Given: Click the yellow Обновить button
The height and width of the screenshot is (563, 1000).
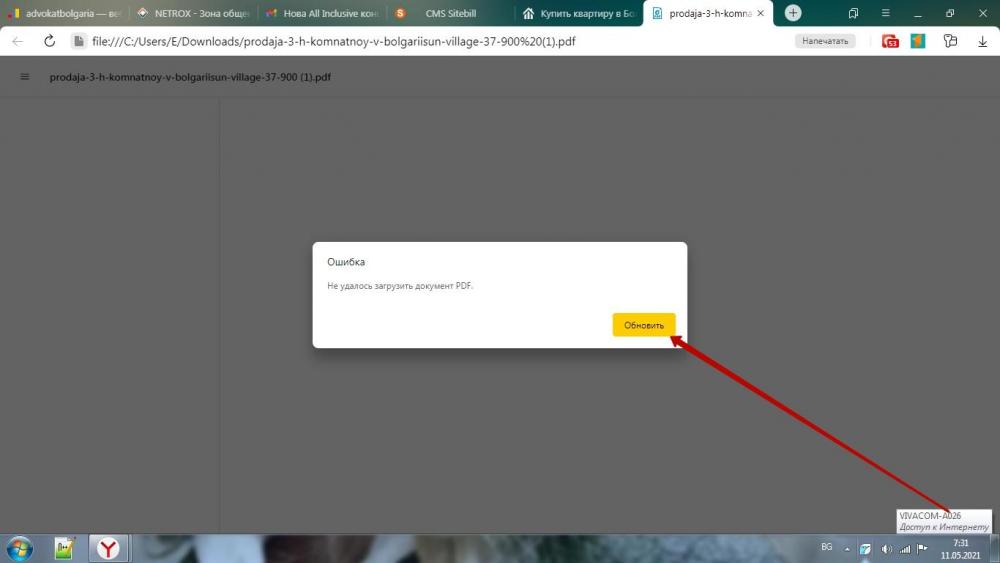Looking at the screenshot, I should pos(644,325).
